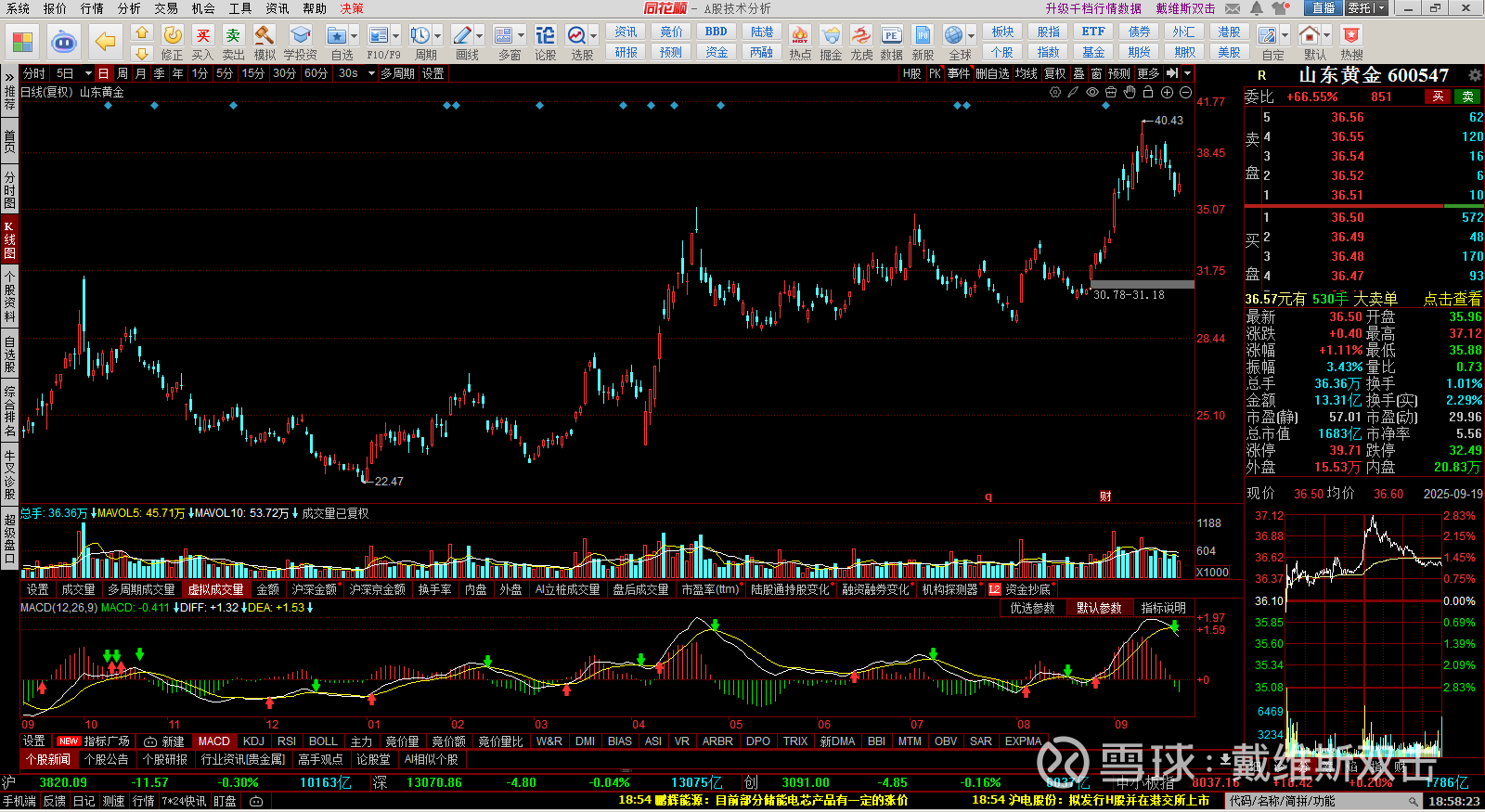Expand the 全球 global markets dropdown arrow

[971, 36]
